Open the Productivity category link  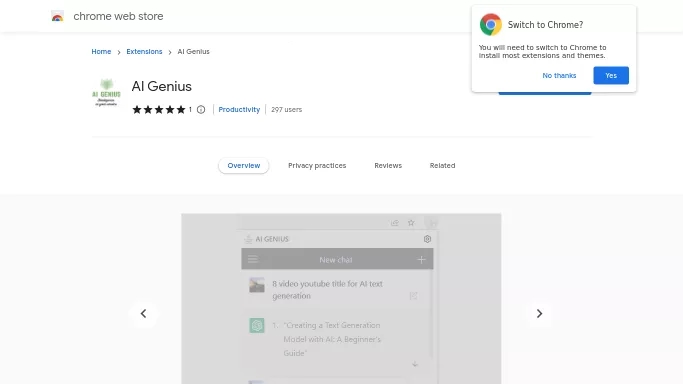(x=239, y=110)
